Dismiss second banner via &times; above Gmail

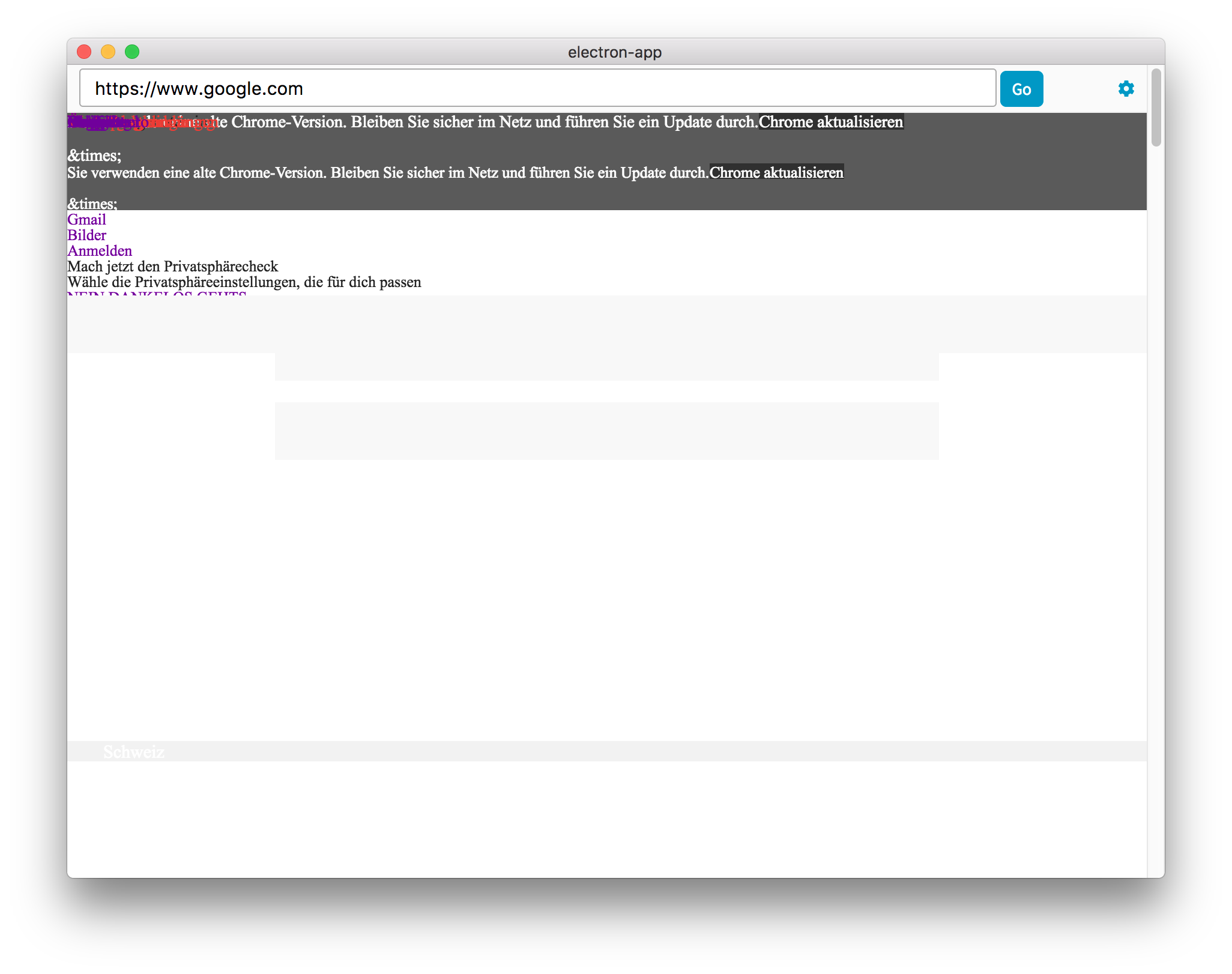click(92, 204)
